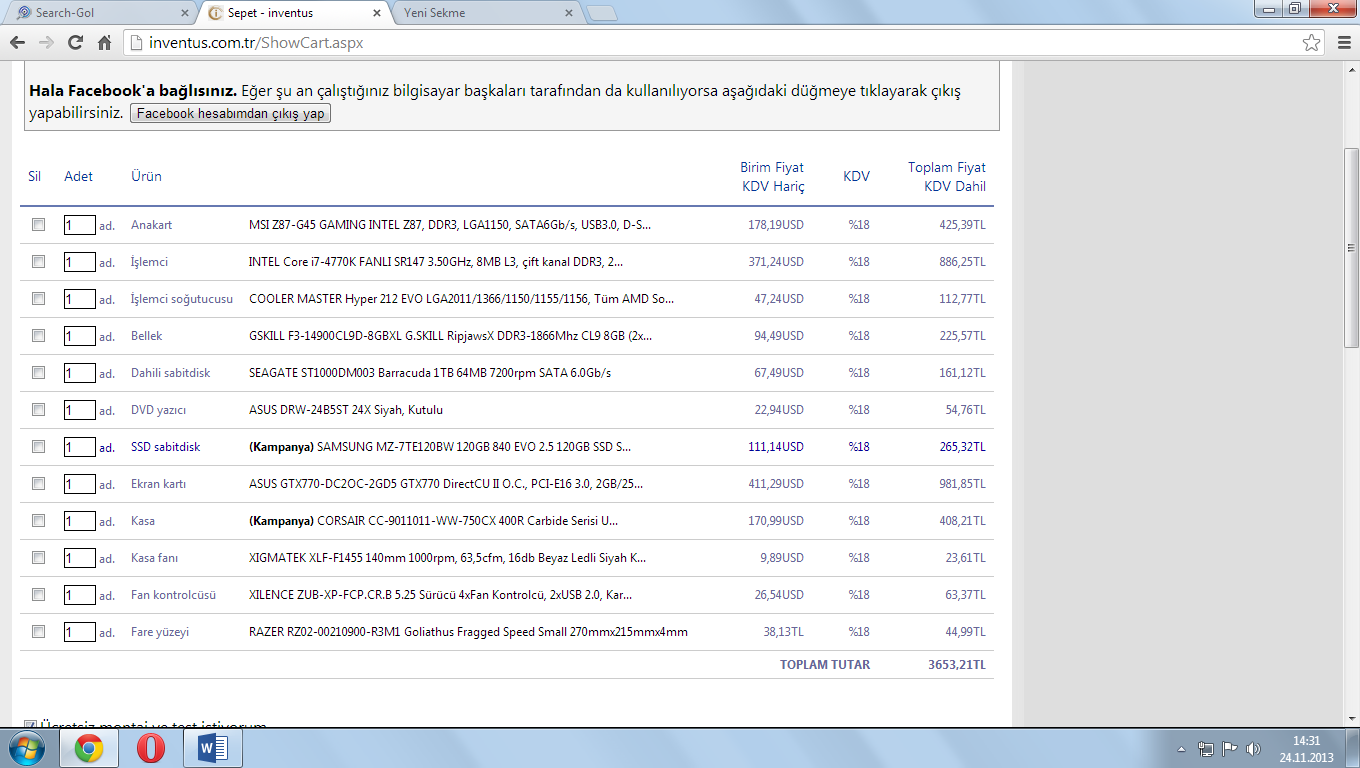Open the INTEL Core i7-4770K product link
Image resolution: width=1360 pixels, height=768 pixels.
[x=436, y=262]
